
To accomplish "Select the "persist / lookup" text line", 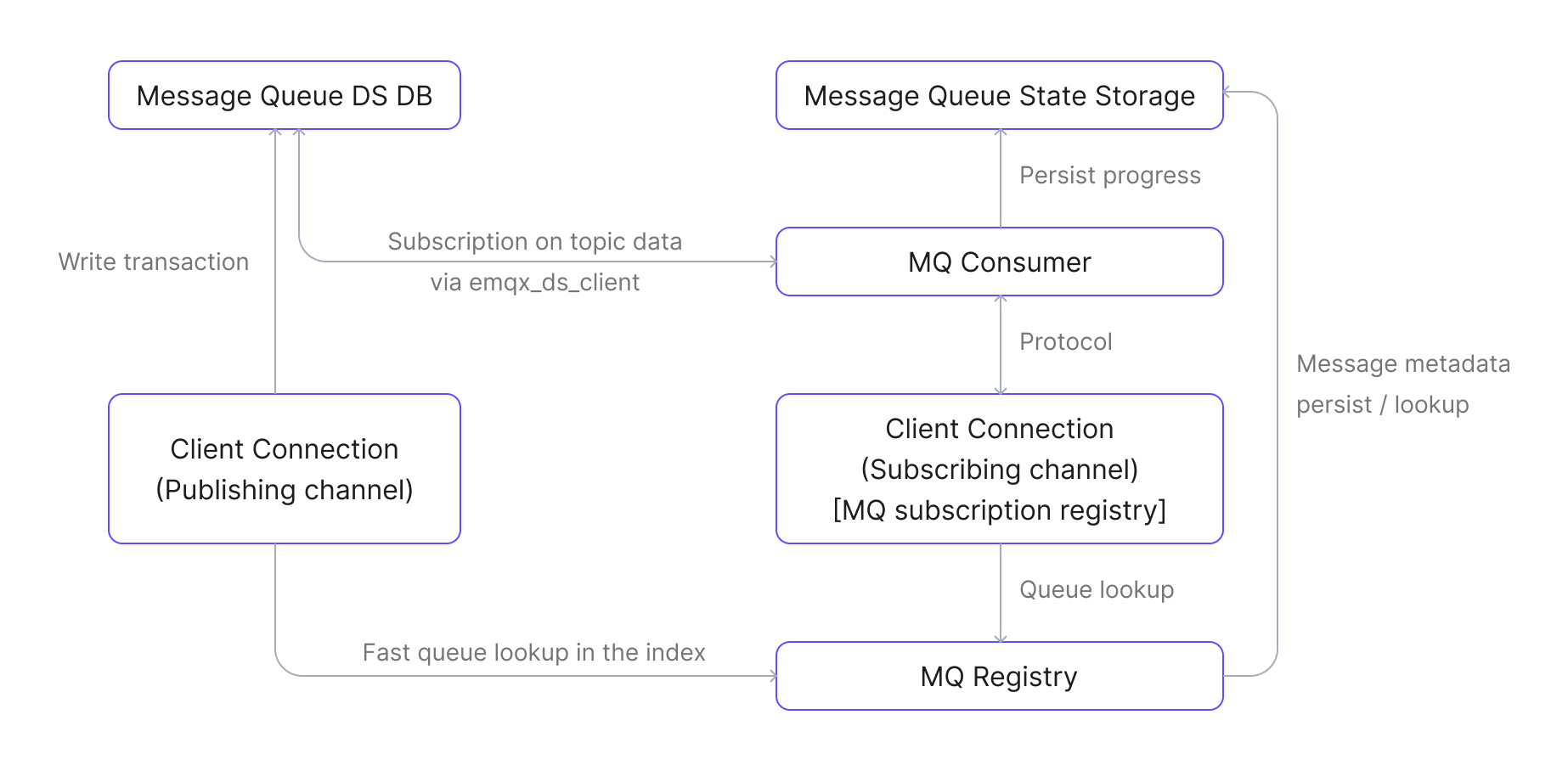I will tap(1382, 404).
